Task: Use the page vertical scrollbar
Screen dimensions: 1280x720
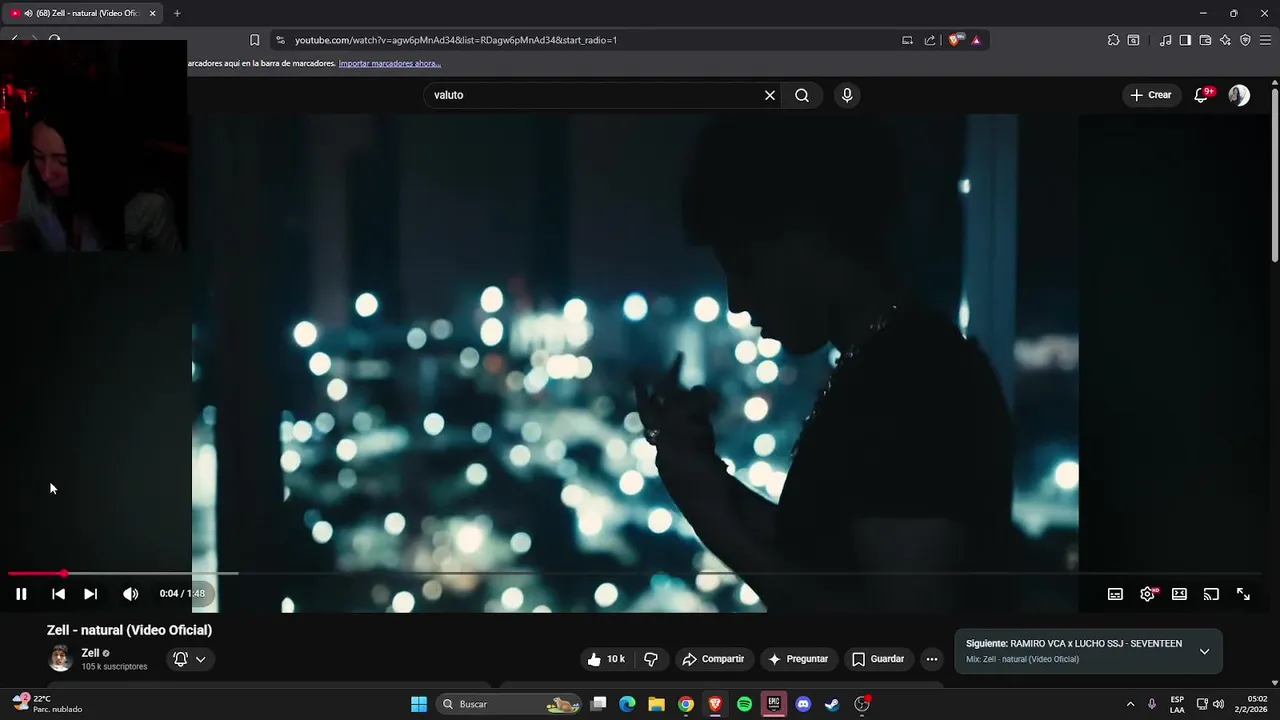Action: 1275,175
